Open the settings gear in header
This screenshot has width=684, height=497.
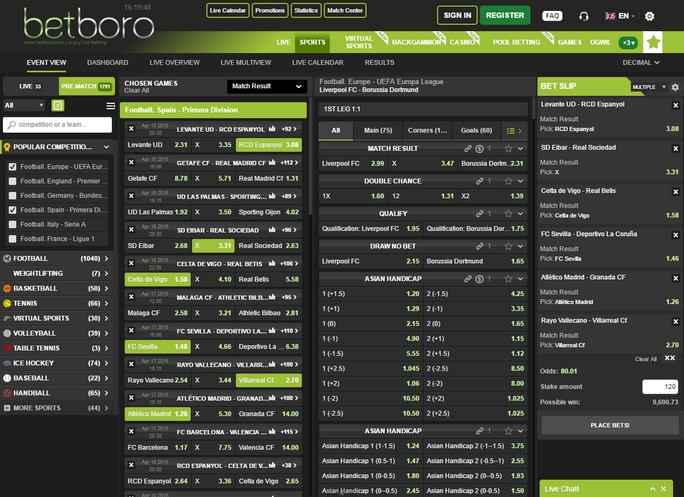coord(649,16)
